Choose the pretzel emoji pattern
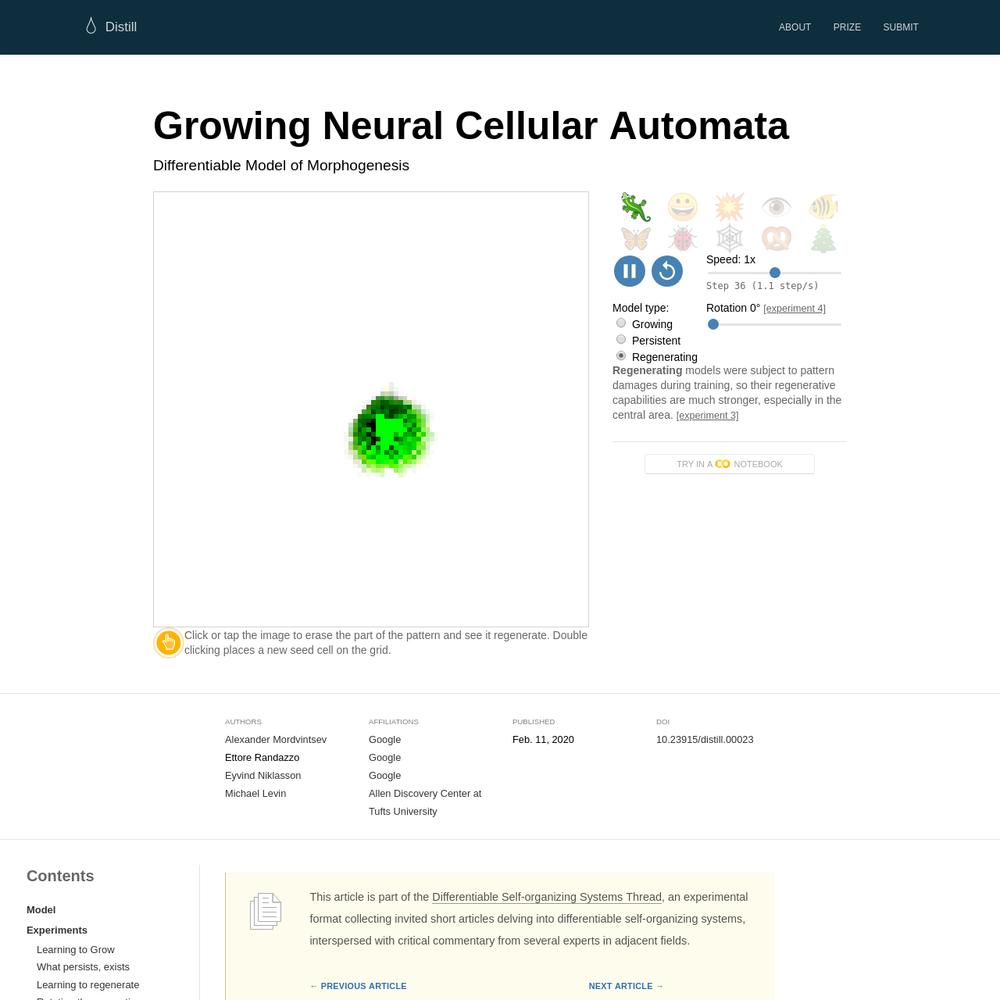Screen dimensions: 1000x1000 point(776,239)
